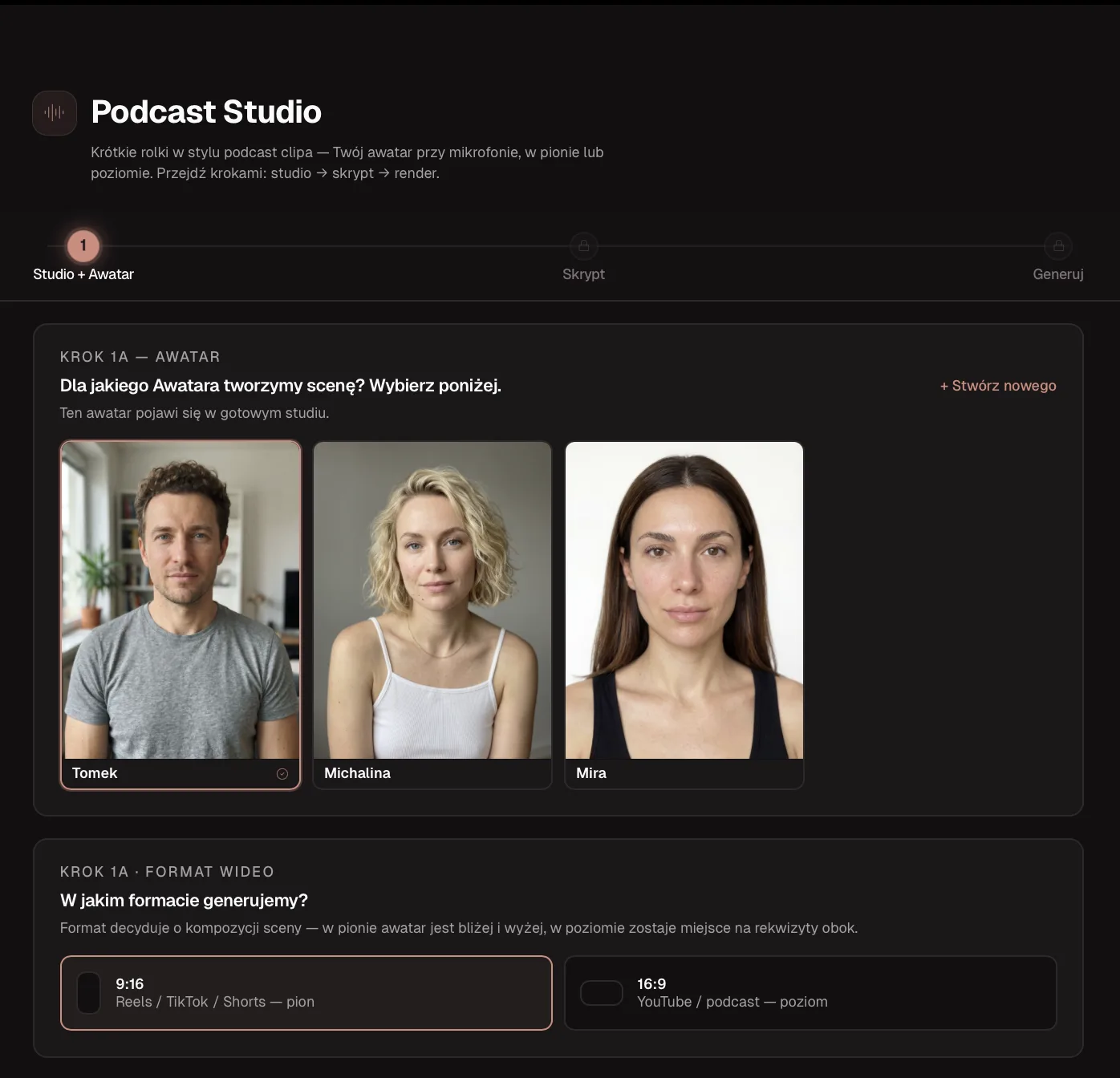Click the step 1 numbered circle
This screenshot has width=1120, height=1078.
coord(83,246)
